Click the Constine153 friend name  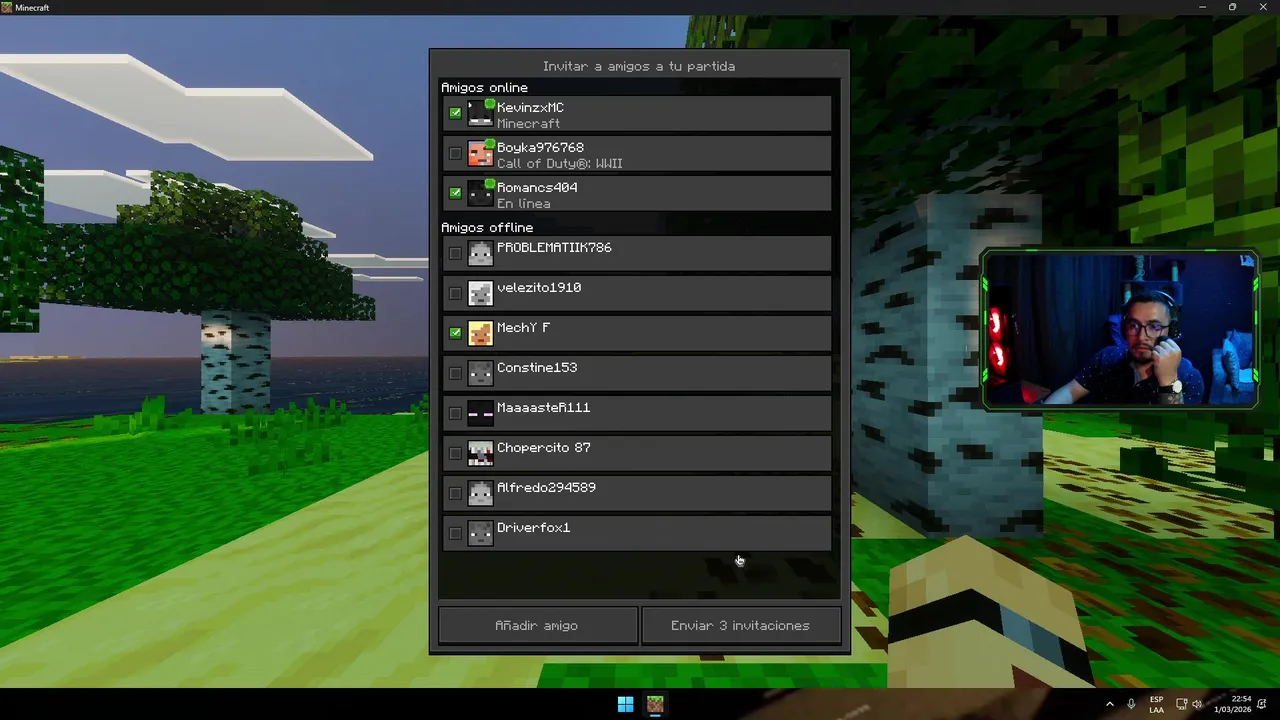pos(537,368)
